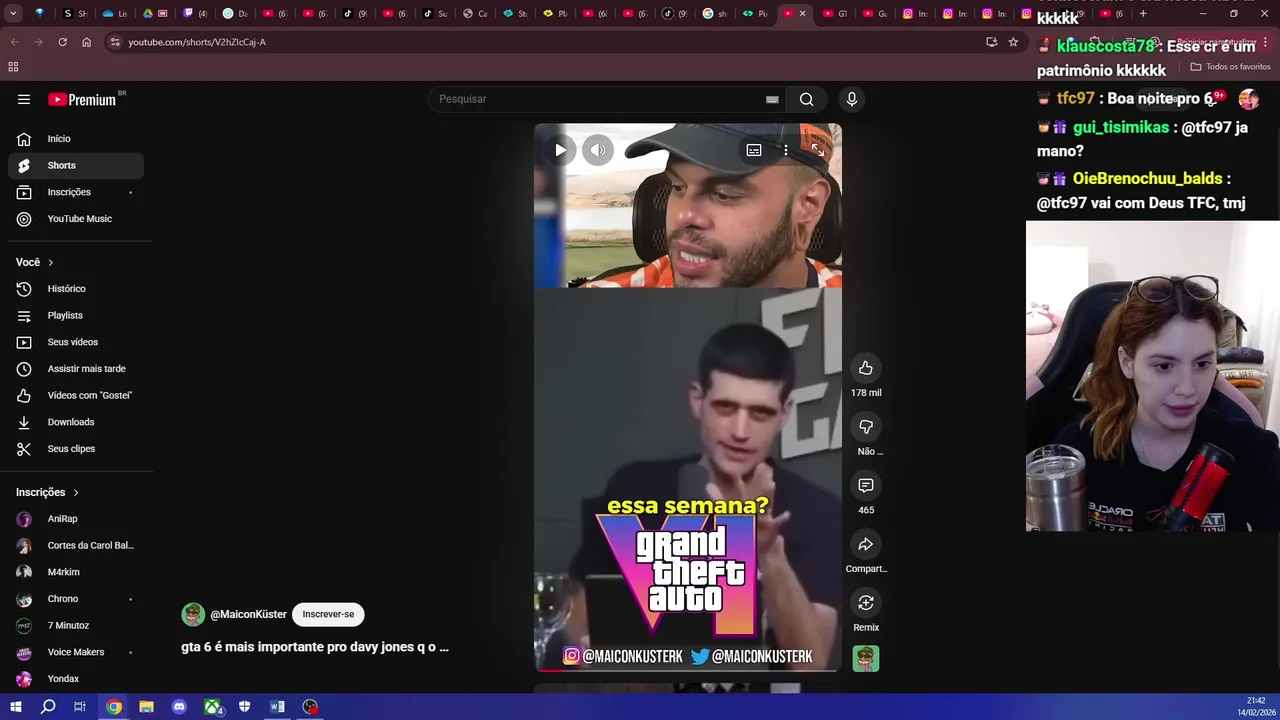The width and height of the screenshot is (1280, 720).
Task: Click the search magnifier button
Action: coord(806,99)
